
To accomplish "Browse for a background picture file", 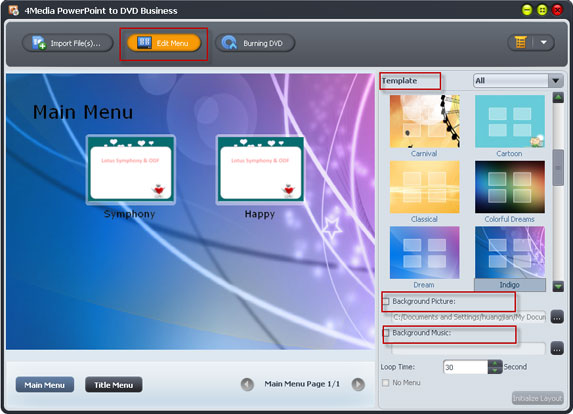I will (557, 317).
